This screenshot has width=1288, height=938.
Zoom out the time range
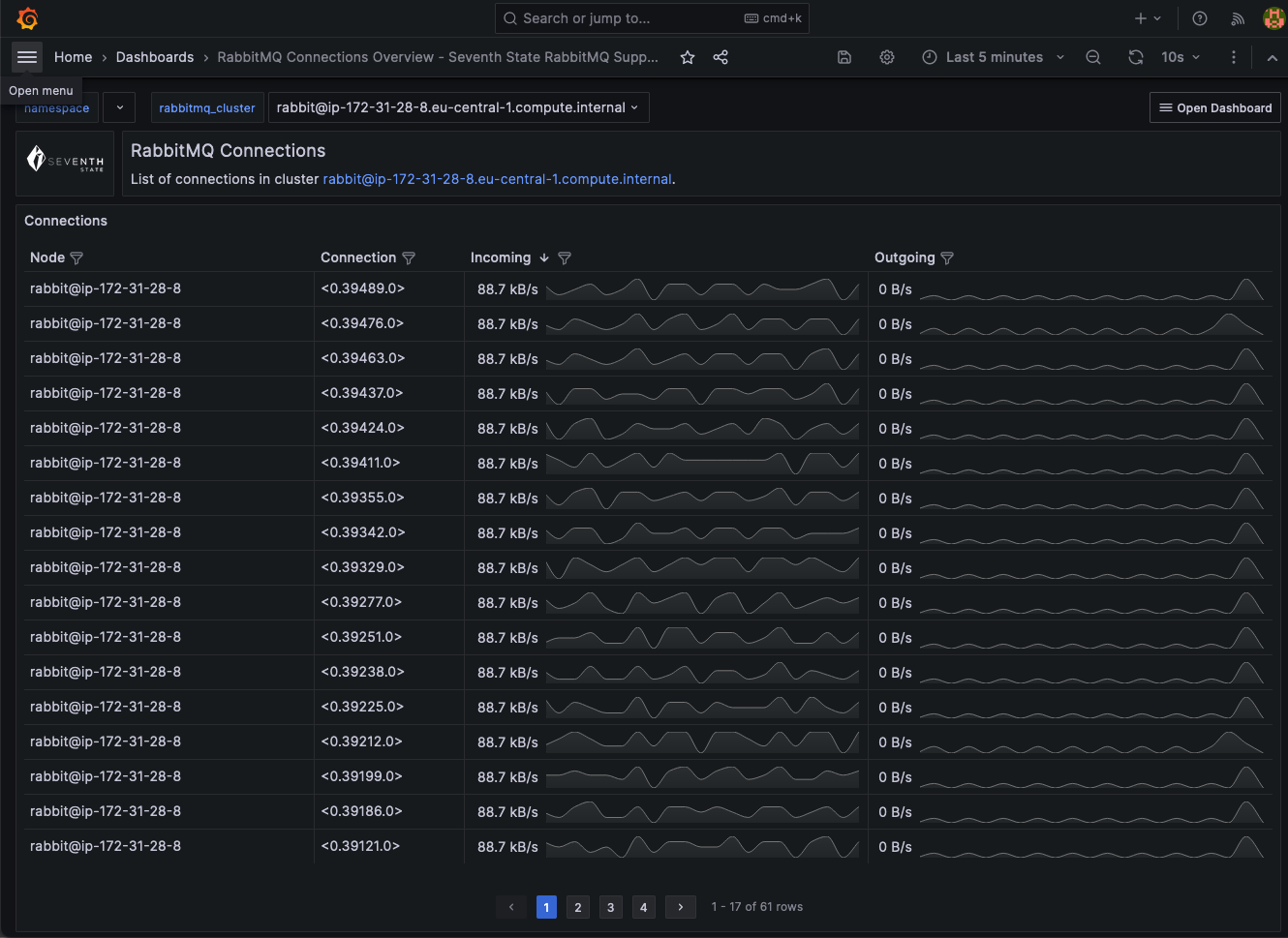(x=1093, y=57)
